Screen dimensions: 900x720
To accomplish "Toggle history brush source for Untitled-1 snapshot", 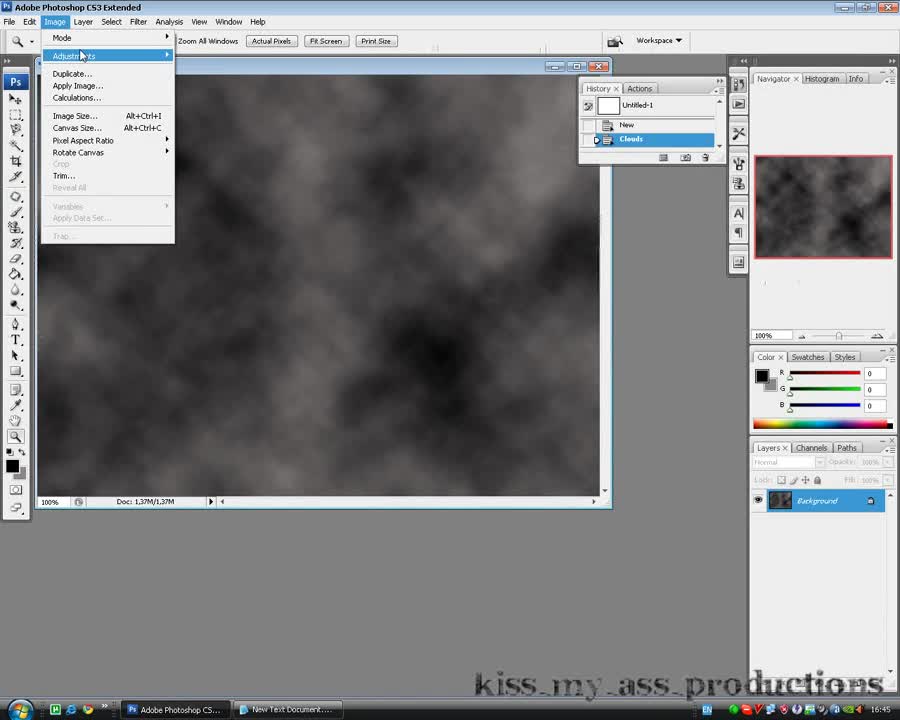I will tap(588, 106).
